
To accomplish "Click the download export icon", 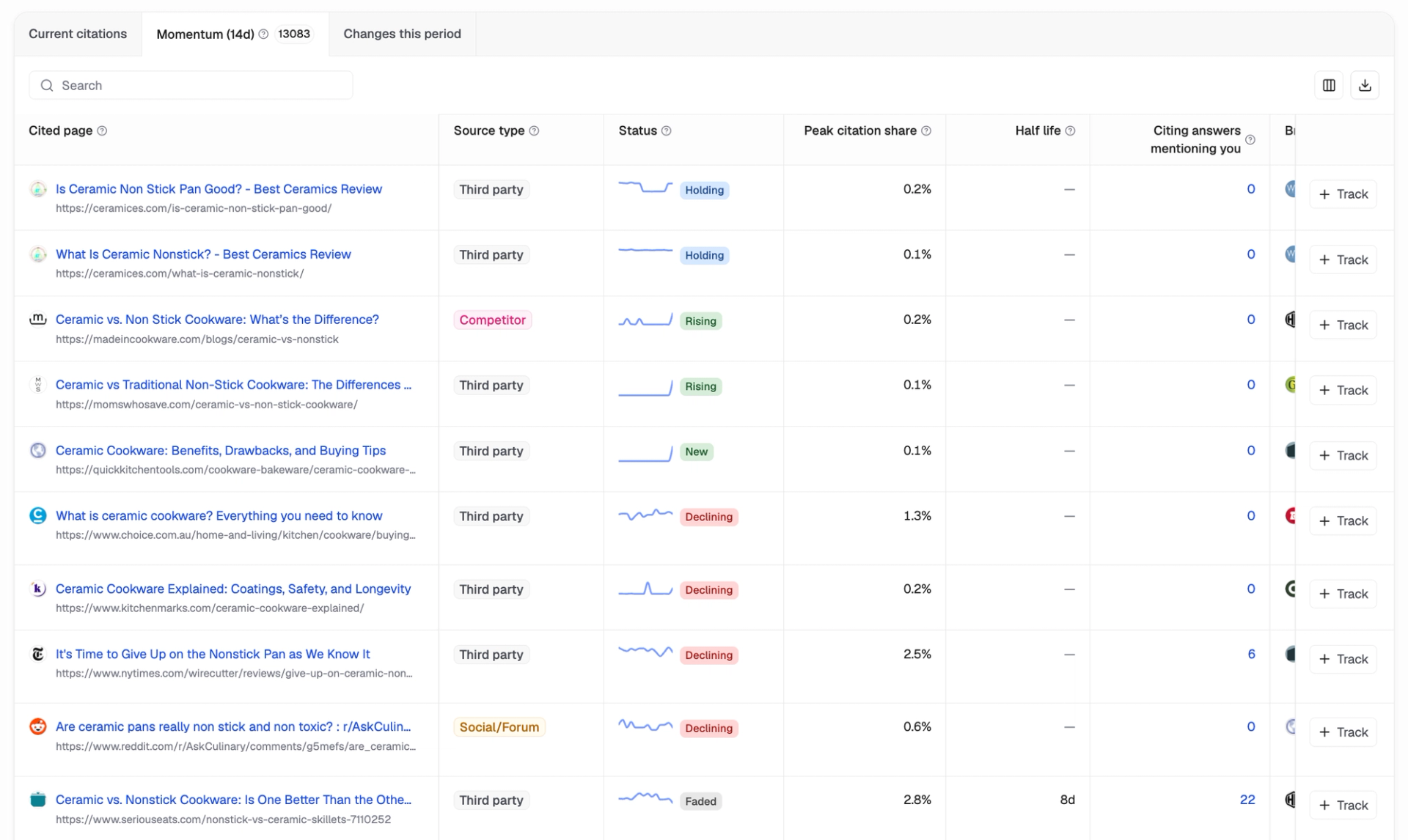I will [1365, 85].
